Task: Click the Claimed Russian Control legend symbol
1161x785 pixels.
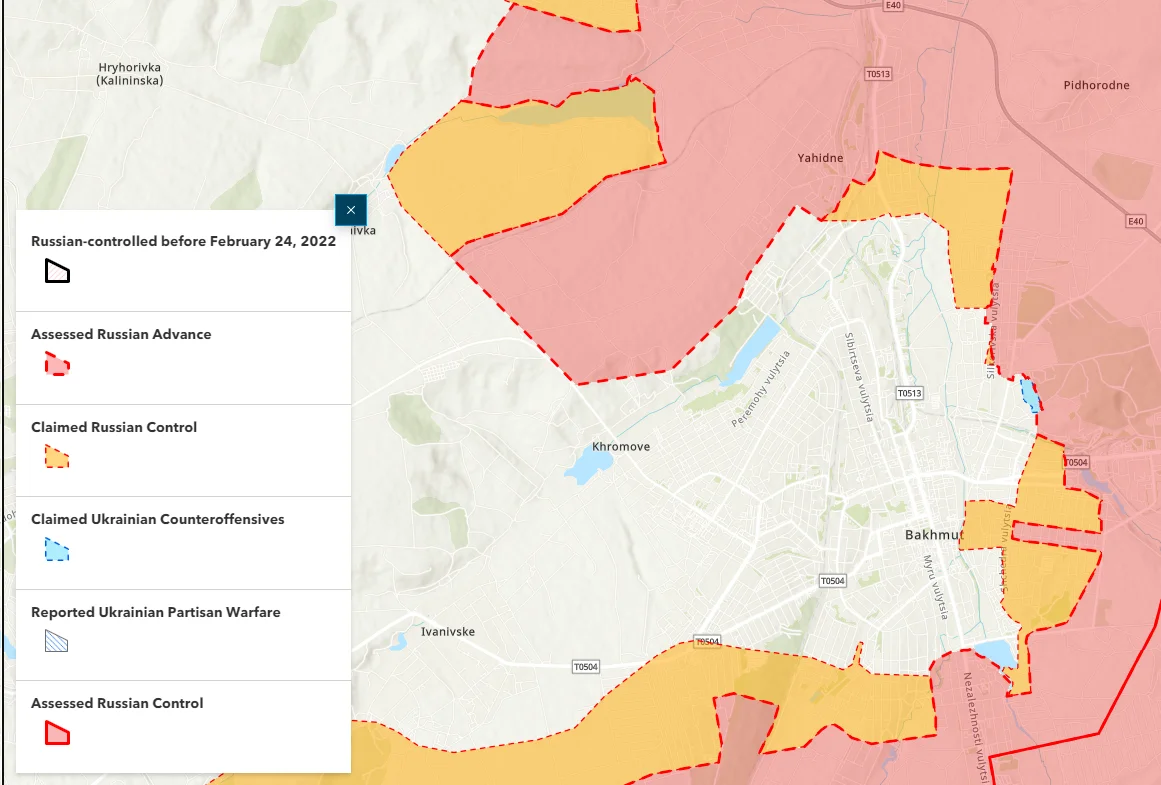Action: [57, 457]
